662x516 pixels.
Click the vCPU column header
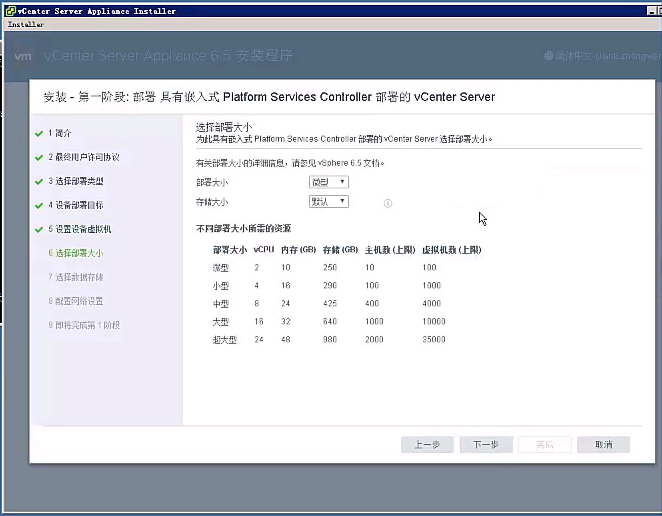point(264,250)
